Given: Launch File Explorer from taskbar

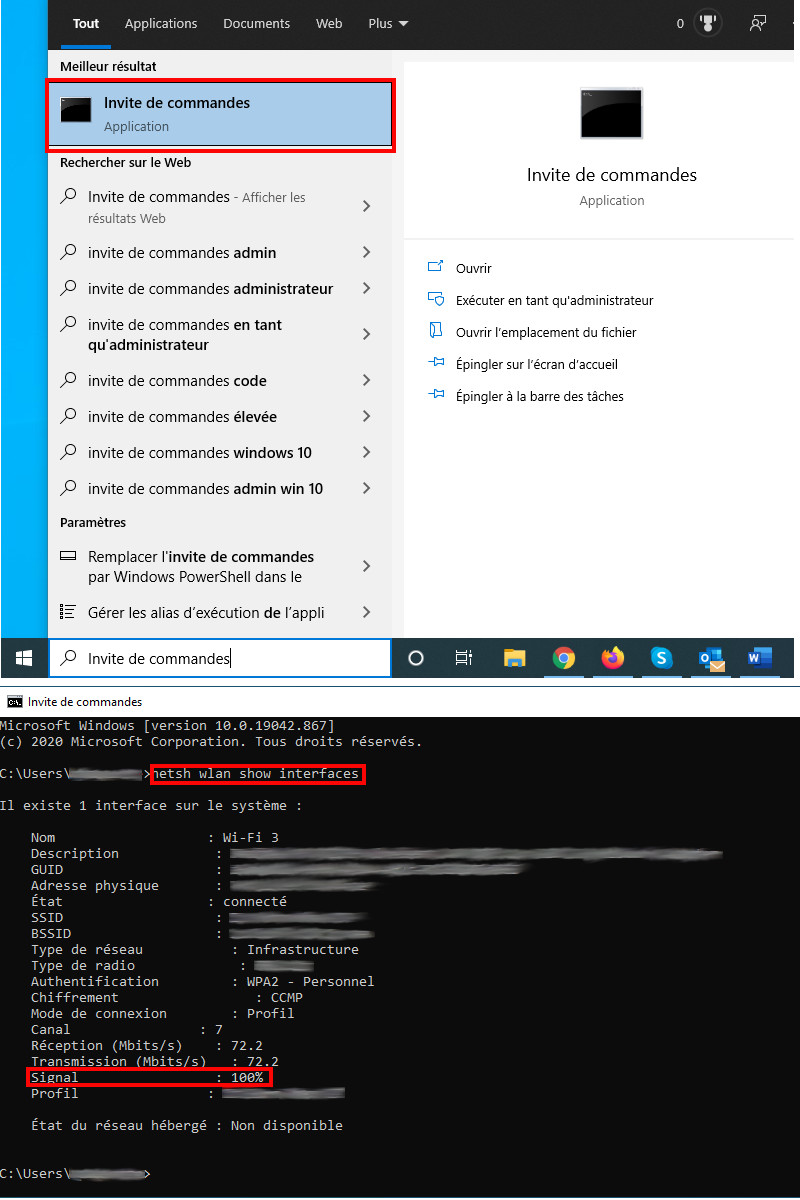Looking at the screenshot, I should 514,658.
